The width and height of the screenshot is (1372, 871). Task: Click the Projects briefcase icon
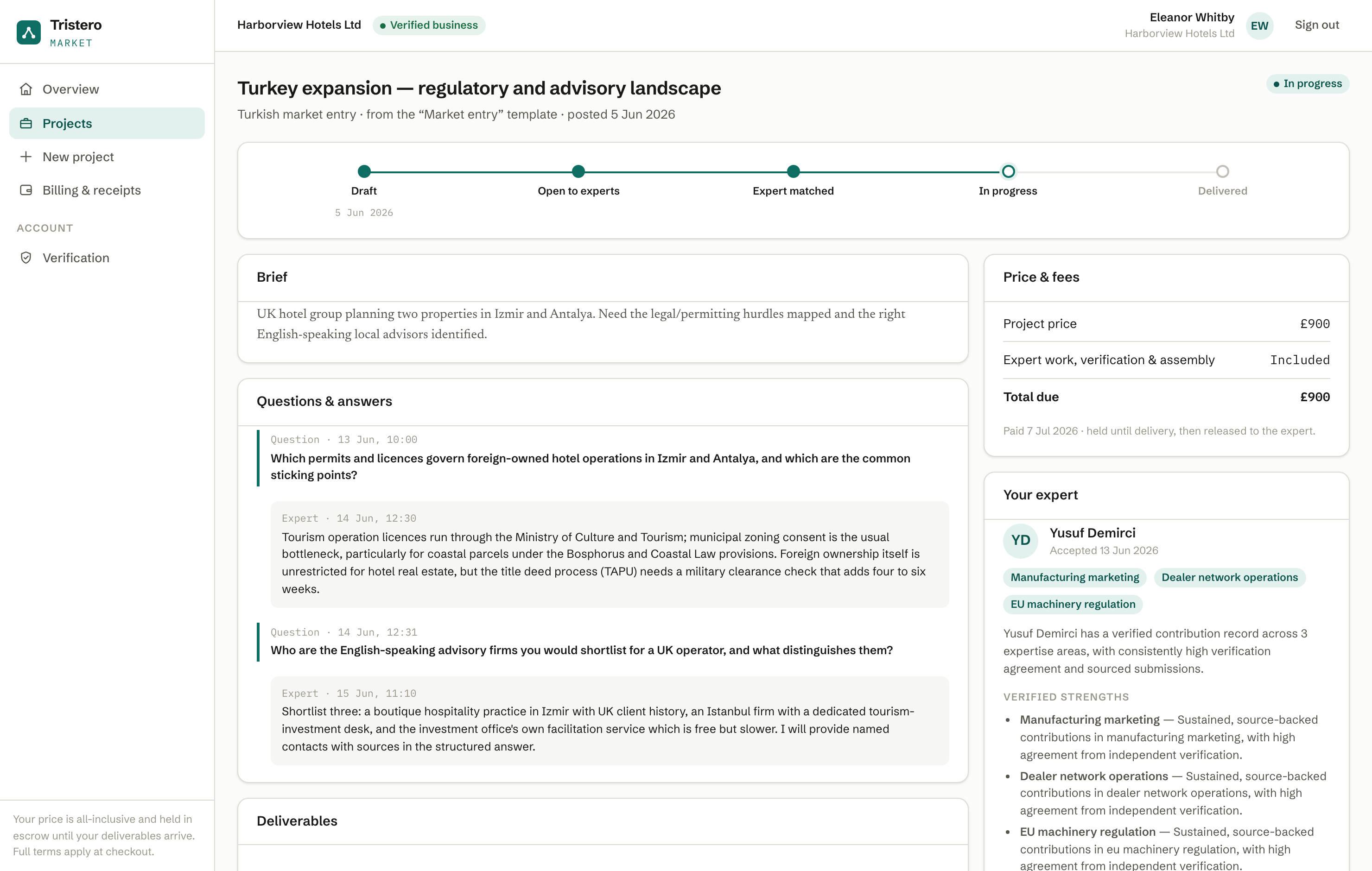tap(26, 123)
